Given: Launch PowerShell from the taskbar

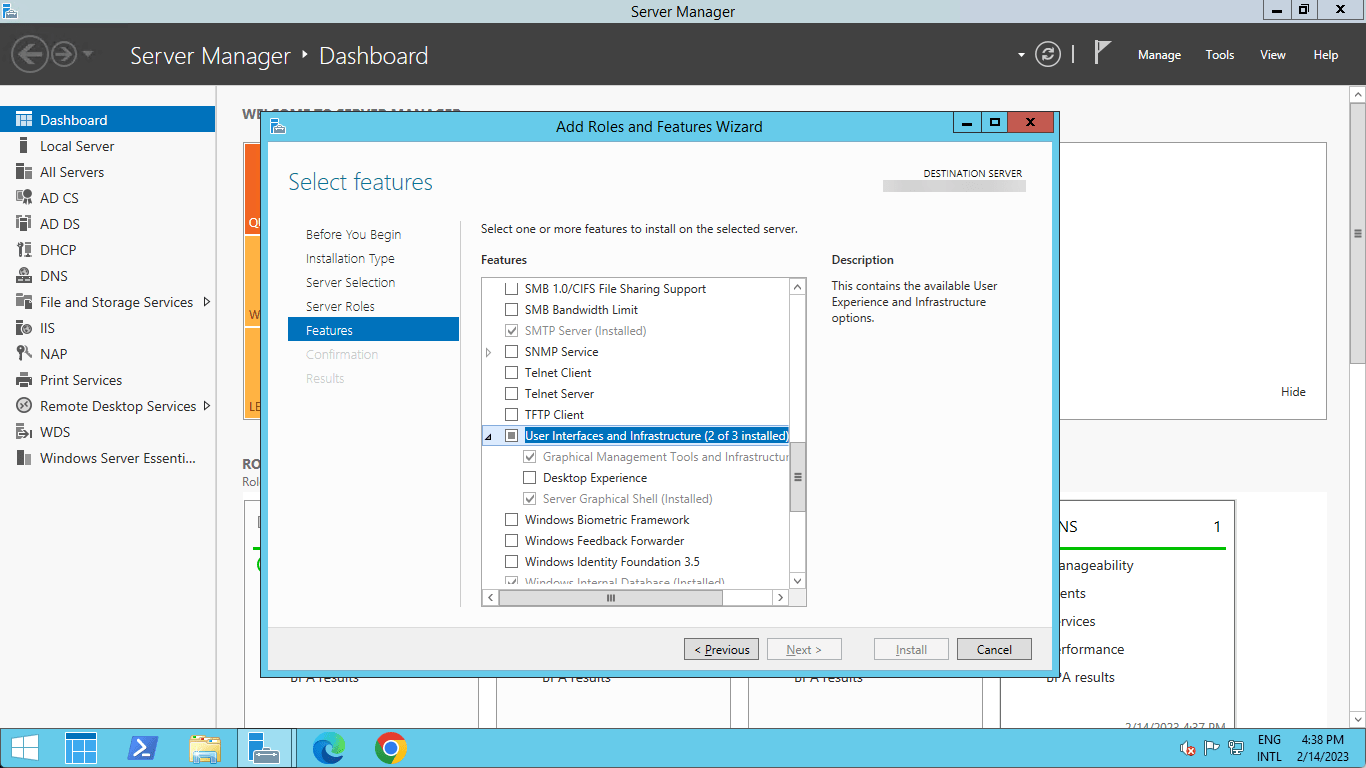Looking at the screenshot, I should (143, 747).
